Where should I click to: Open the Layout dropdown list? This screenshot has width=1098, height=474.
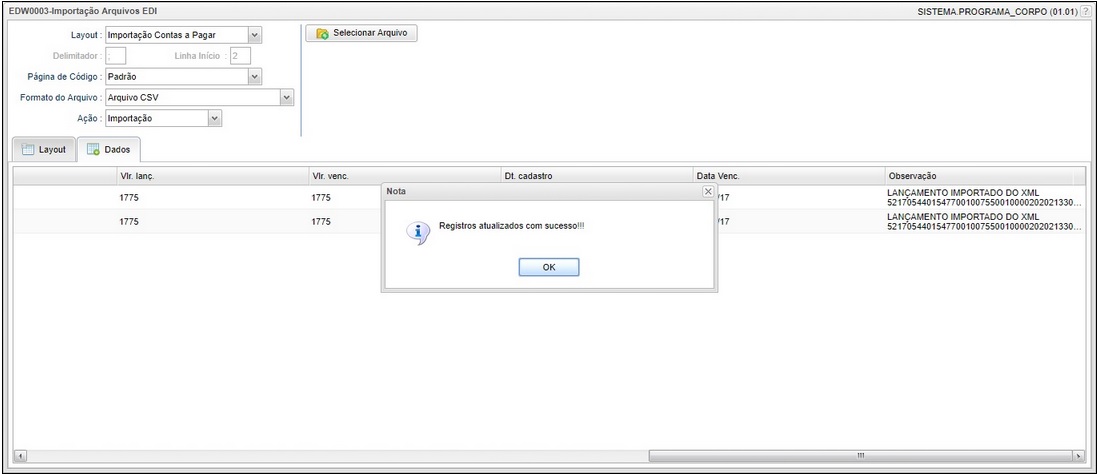(253, 35)
